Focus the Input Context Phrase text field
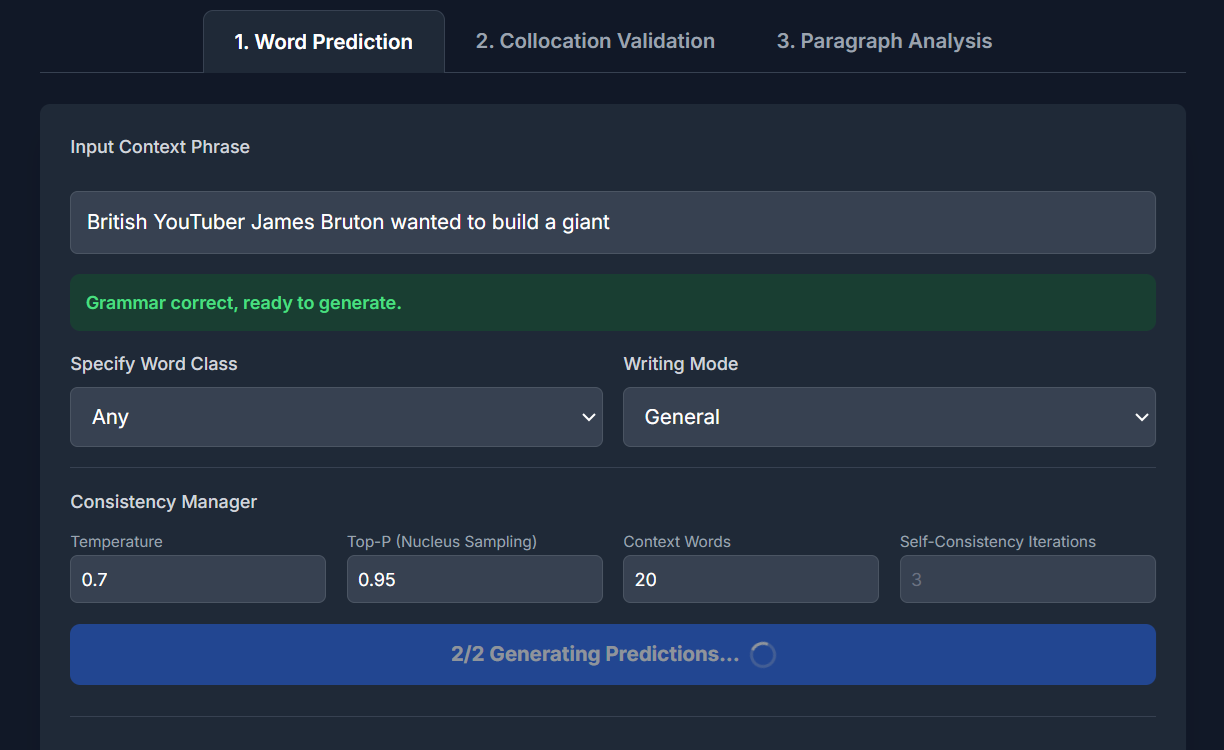Screen dimensions: 1224x750 coord(613,222)
